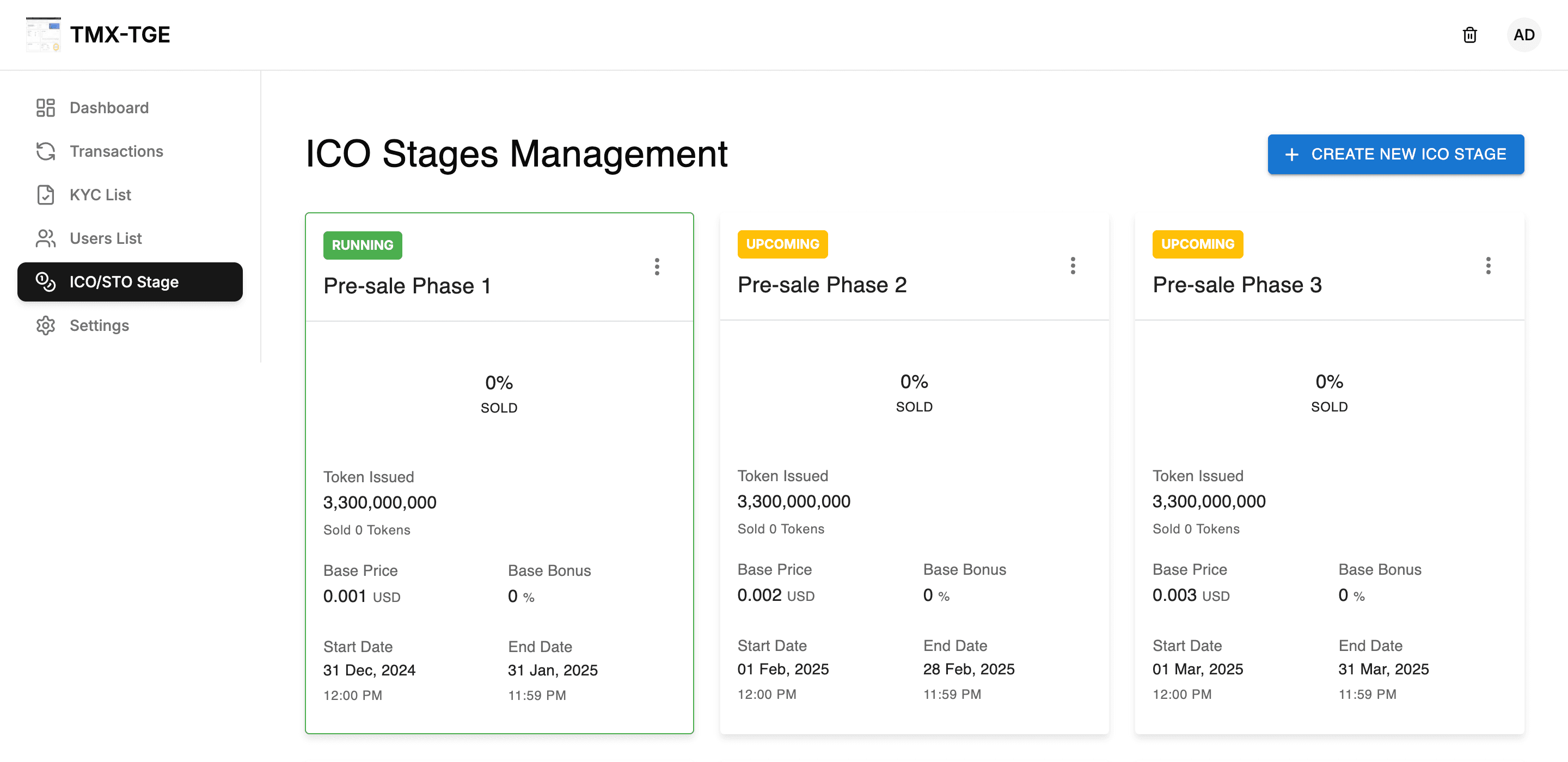Click 0% SOLD on Phase 1 card
The width and height of the screenshot is (1568, 762).
[499, 395]
